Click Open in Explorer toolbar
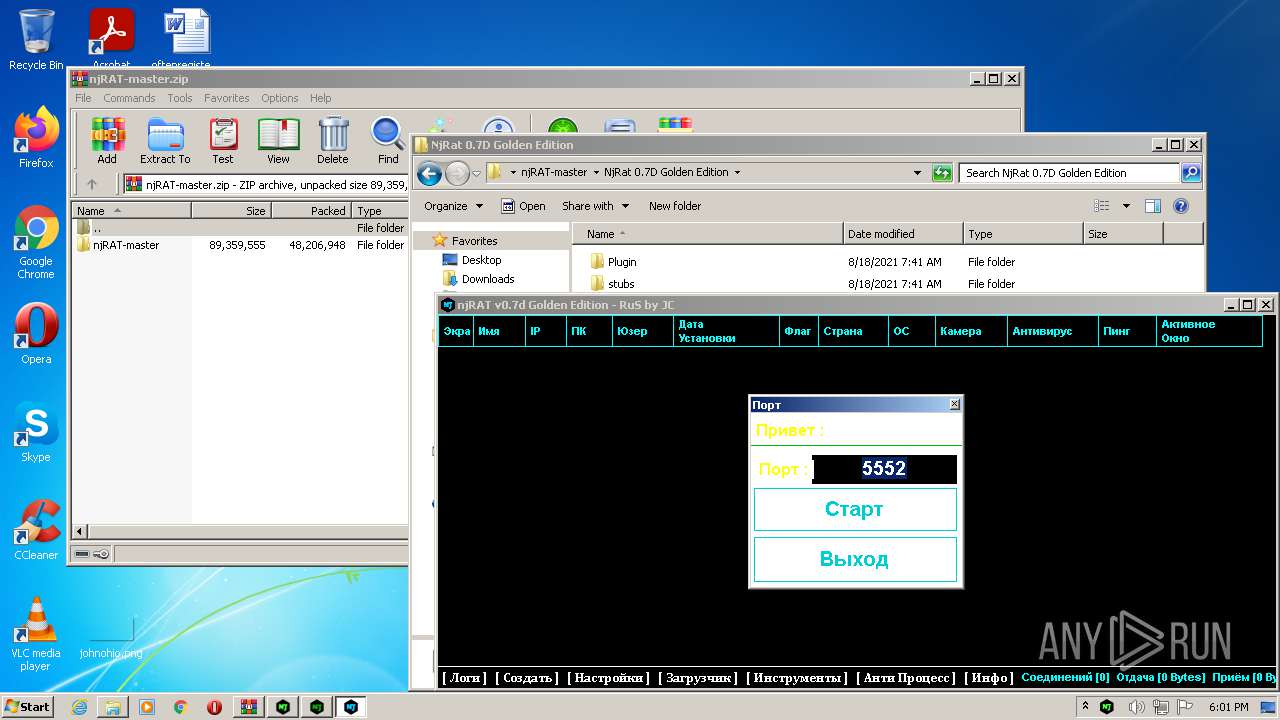Image resolution: width=1280 pixels, height=720 pixels. pos(523,206)
